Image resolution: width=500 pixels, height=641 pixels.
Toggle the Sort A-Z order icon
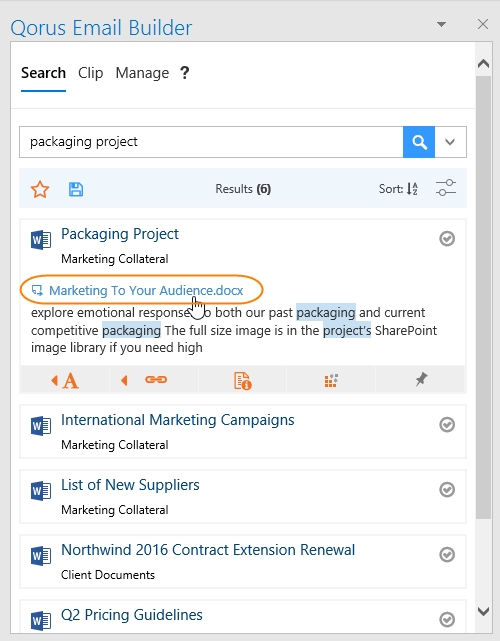tap(412, 188)
